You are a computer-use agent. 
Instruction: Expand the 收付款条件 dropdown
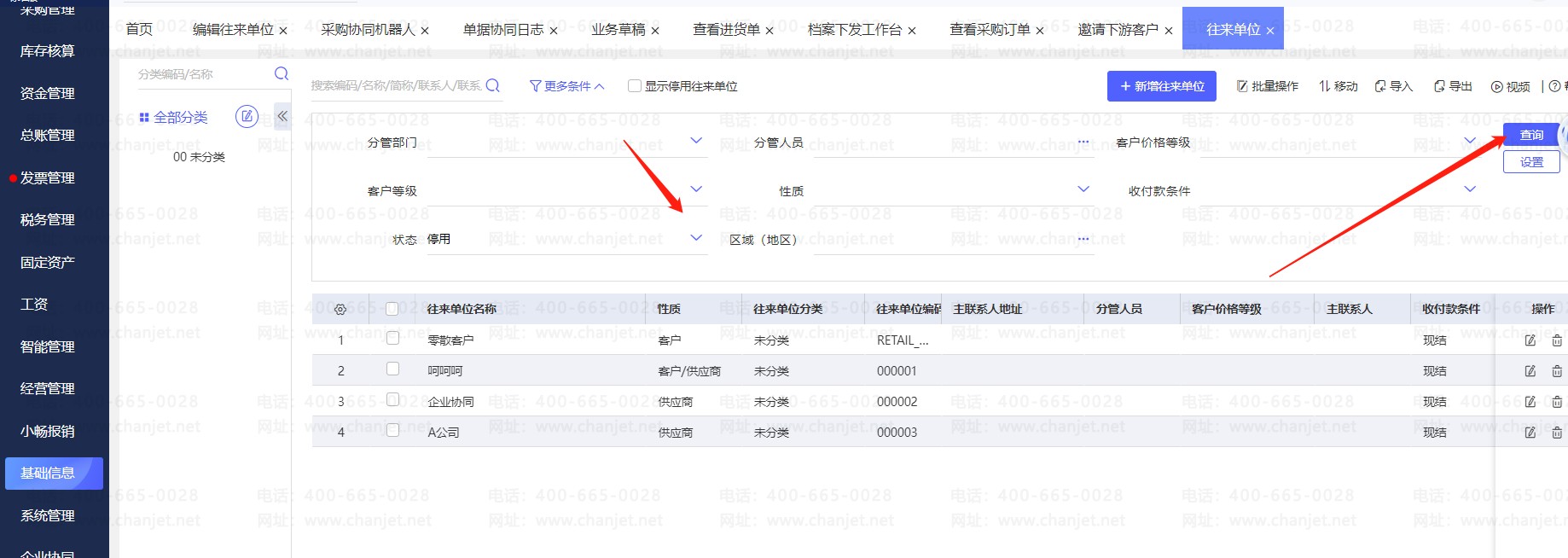pos(1470,189)
